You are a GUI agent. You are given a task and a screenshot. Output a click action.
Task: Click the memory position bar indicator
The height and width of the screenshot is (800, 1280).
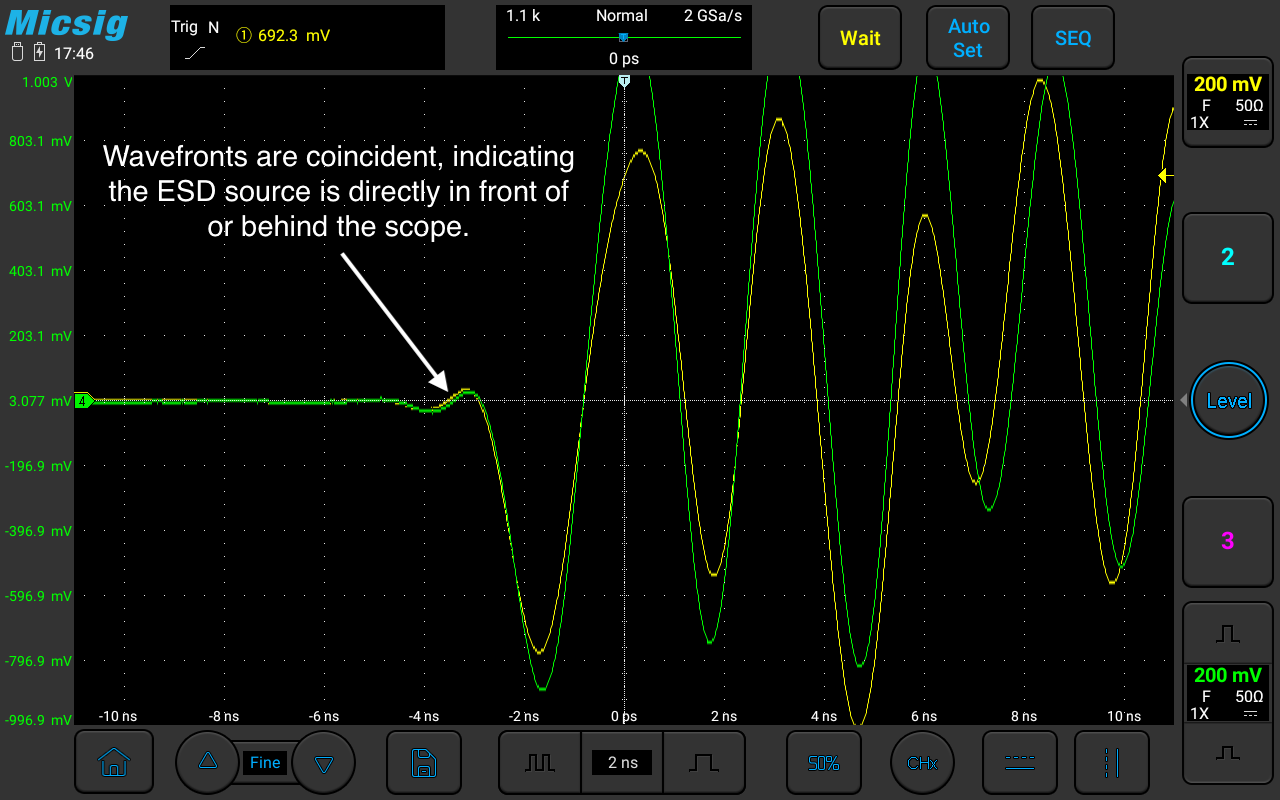coord(624,38)
